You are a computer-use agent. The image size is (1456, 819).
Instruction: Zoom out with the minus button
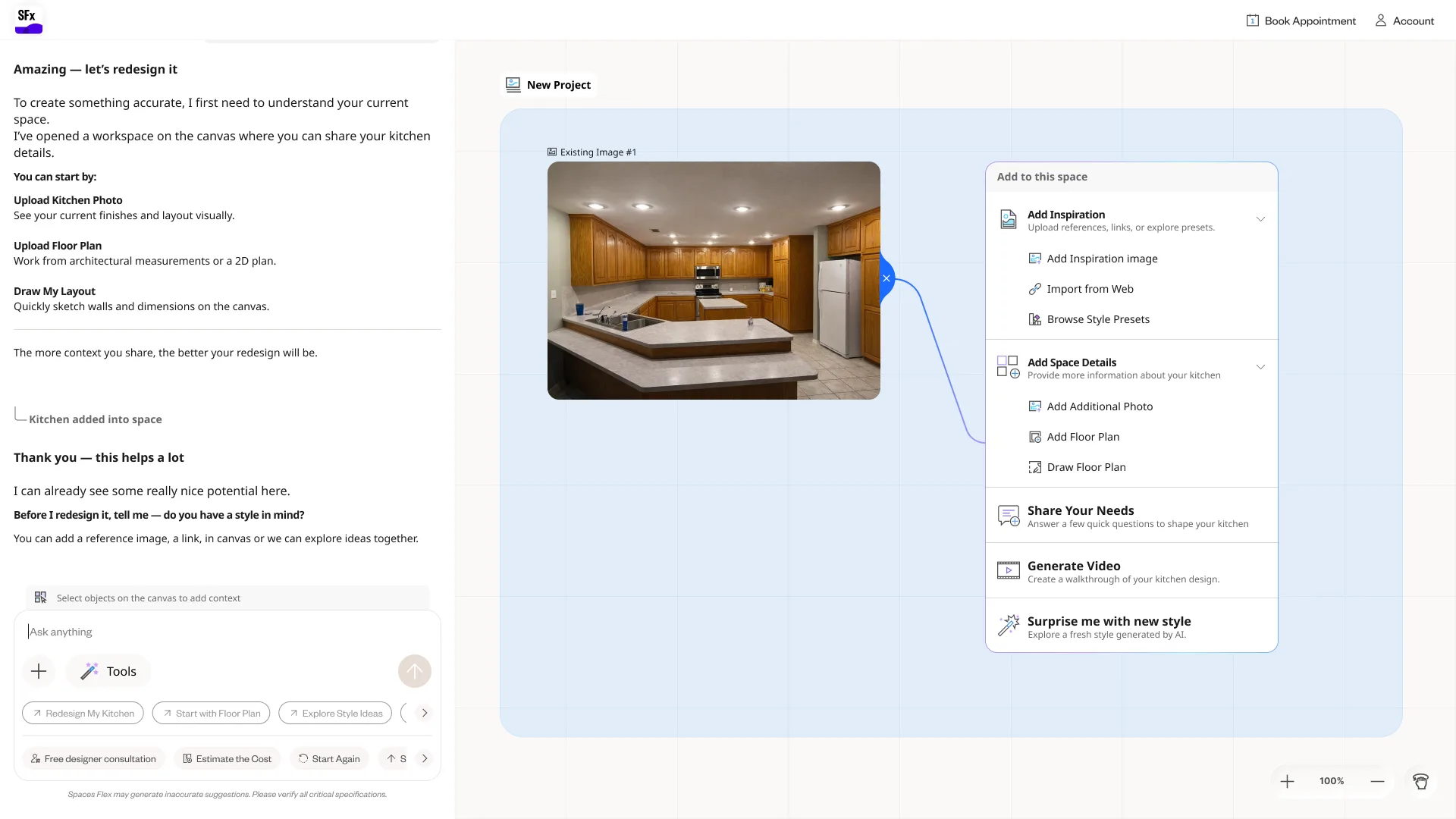pyautogui.click(x=1378, y=782)
